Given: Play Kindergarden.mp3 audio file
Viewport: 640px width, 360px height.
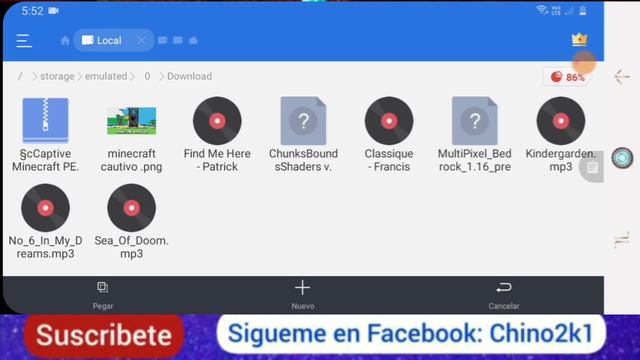Looking at the screenshot, I should 561,121.
